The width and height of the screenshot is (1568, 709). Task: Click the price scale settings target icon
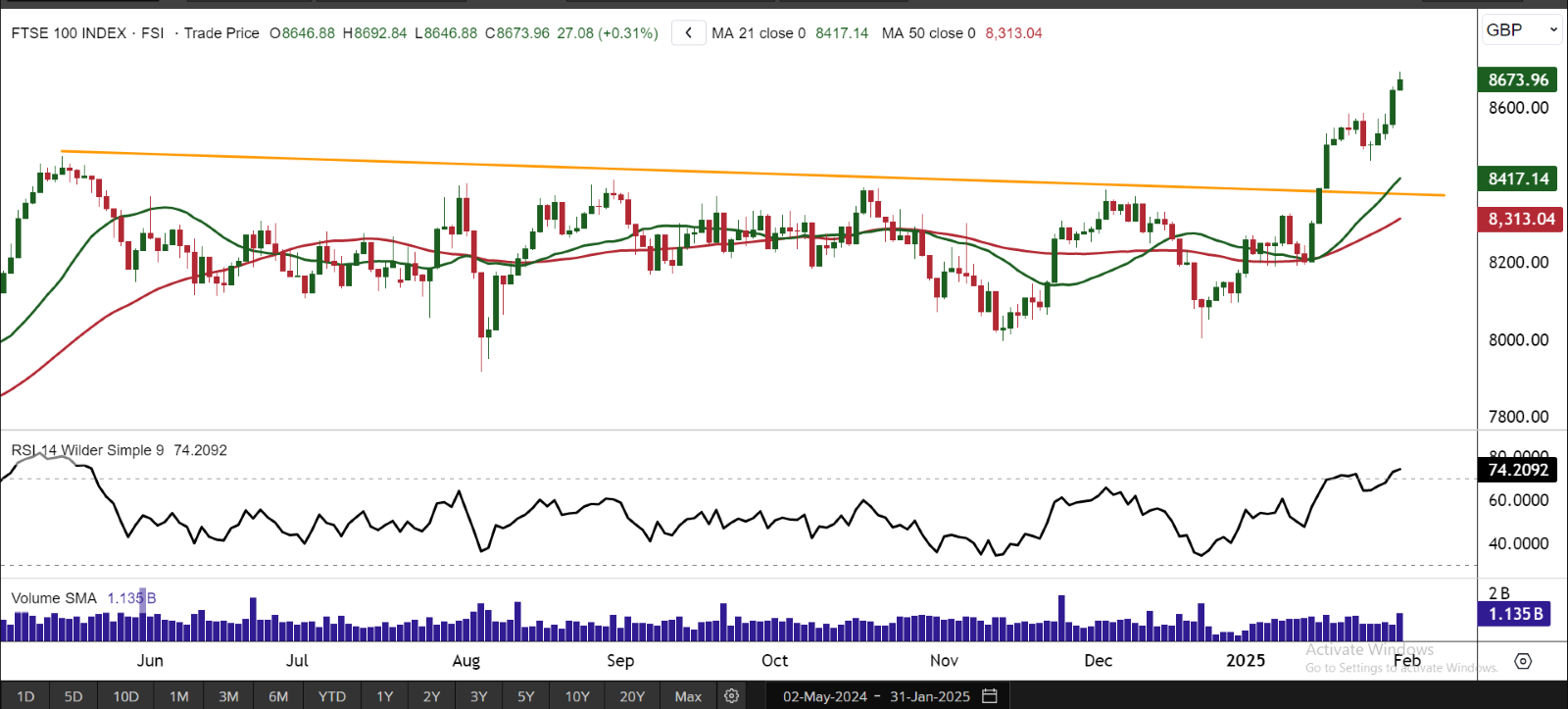pyautogui.click(x=1522, y=661)
